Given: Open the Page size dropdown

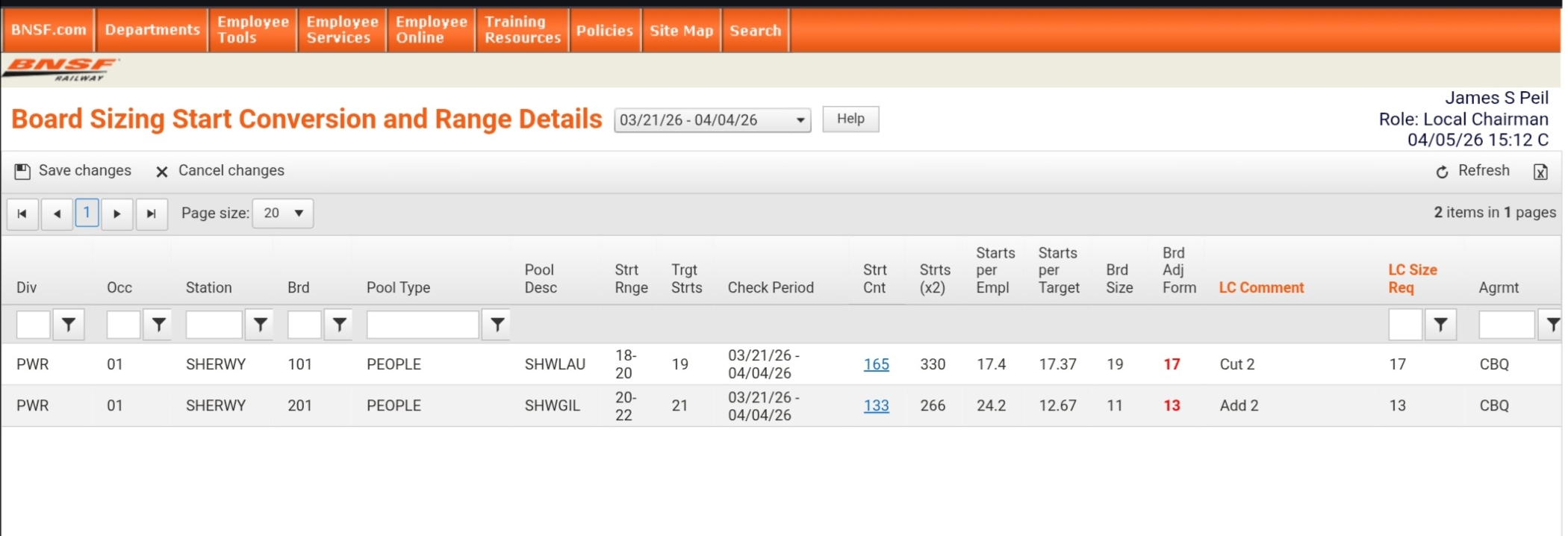Looking at the screenshot, I should coord(283,214).
